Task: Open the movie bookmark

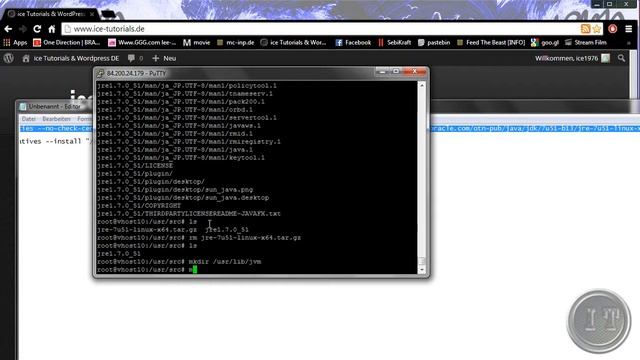Action: [196, 42]
